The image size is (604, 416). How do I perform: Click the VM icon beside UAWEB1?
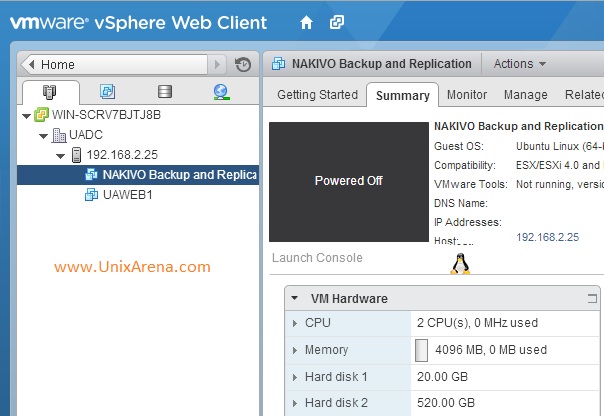tap(91, 195)
